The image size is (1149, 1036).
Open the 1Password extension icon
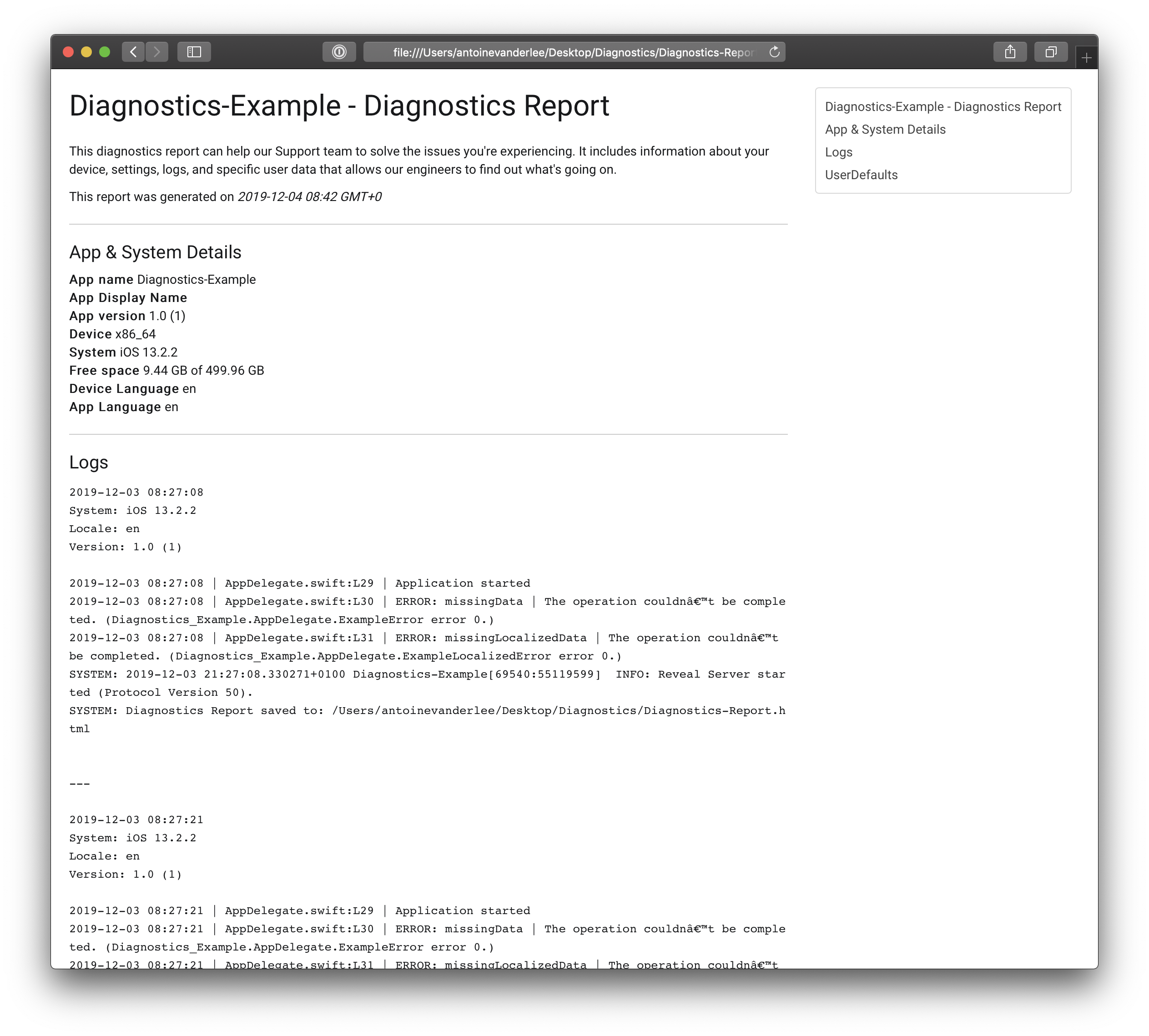(339, 52)
